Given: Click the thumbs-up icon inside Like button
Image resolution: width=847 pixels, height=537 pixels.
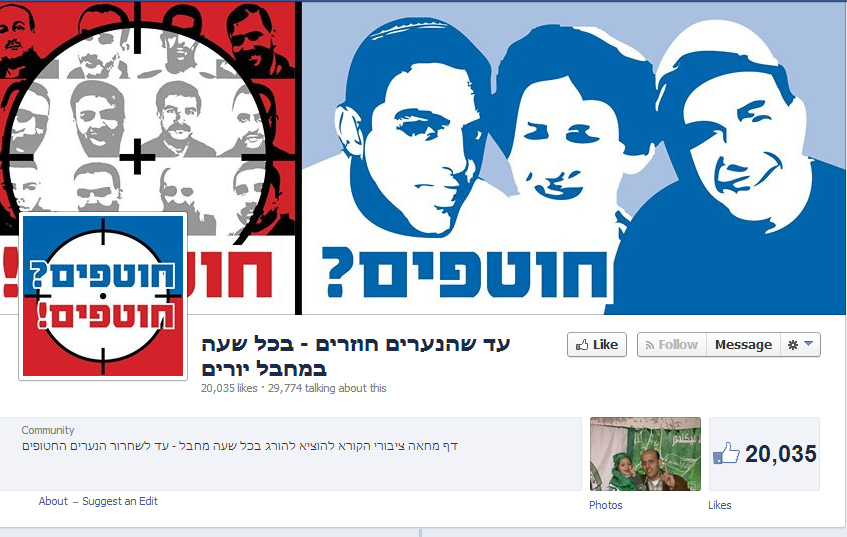Looking at the screenshot, I should (x=582, y=345).
